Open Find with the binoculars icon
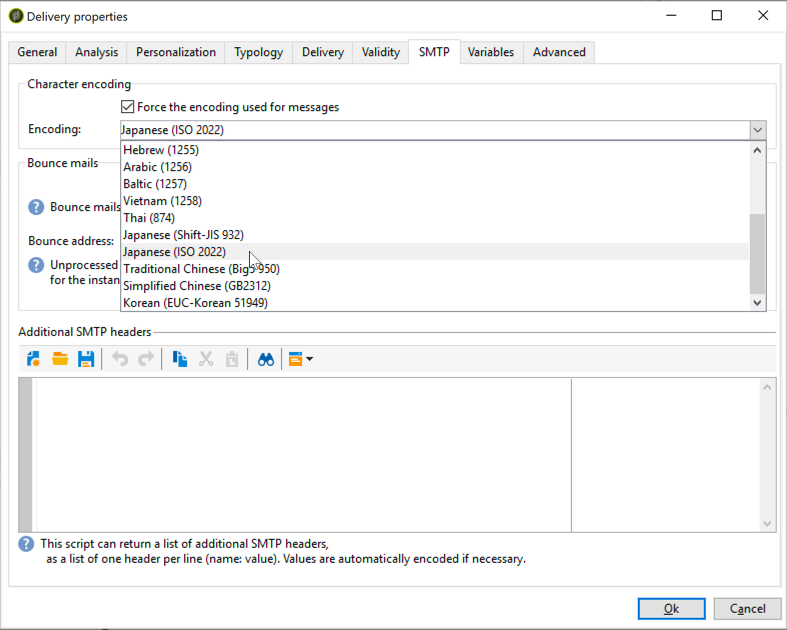787x630 pixels. point(266,359)
